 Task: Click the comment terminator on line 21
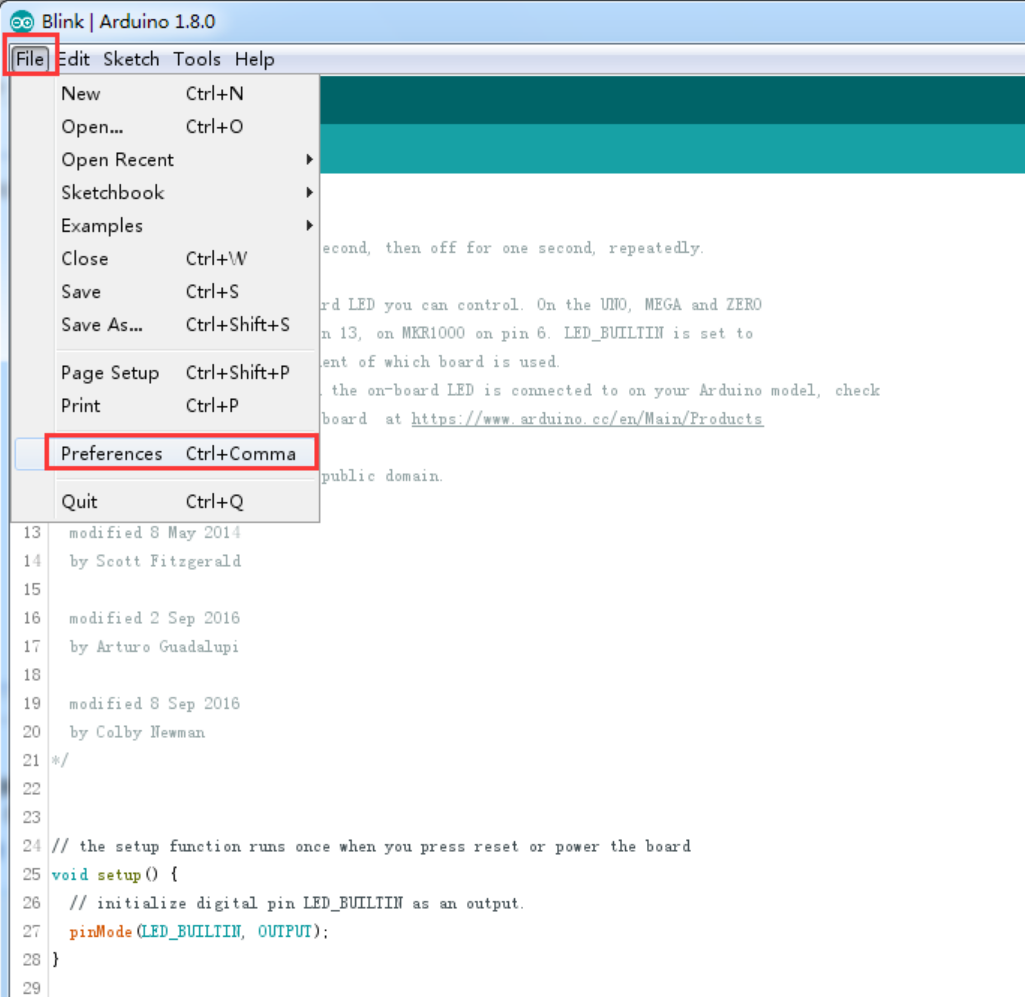[60, 761]
